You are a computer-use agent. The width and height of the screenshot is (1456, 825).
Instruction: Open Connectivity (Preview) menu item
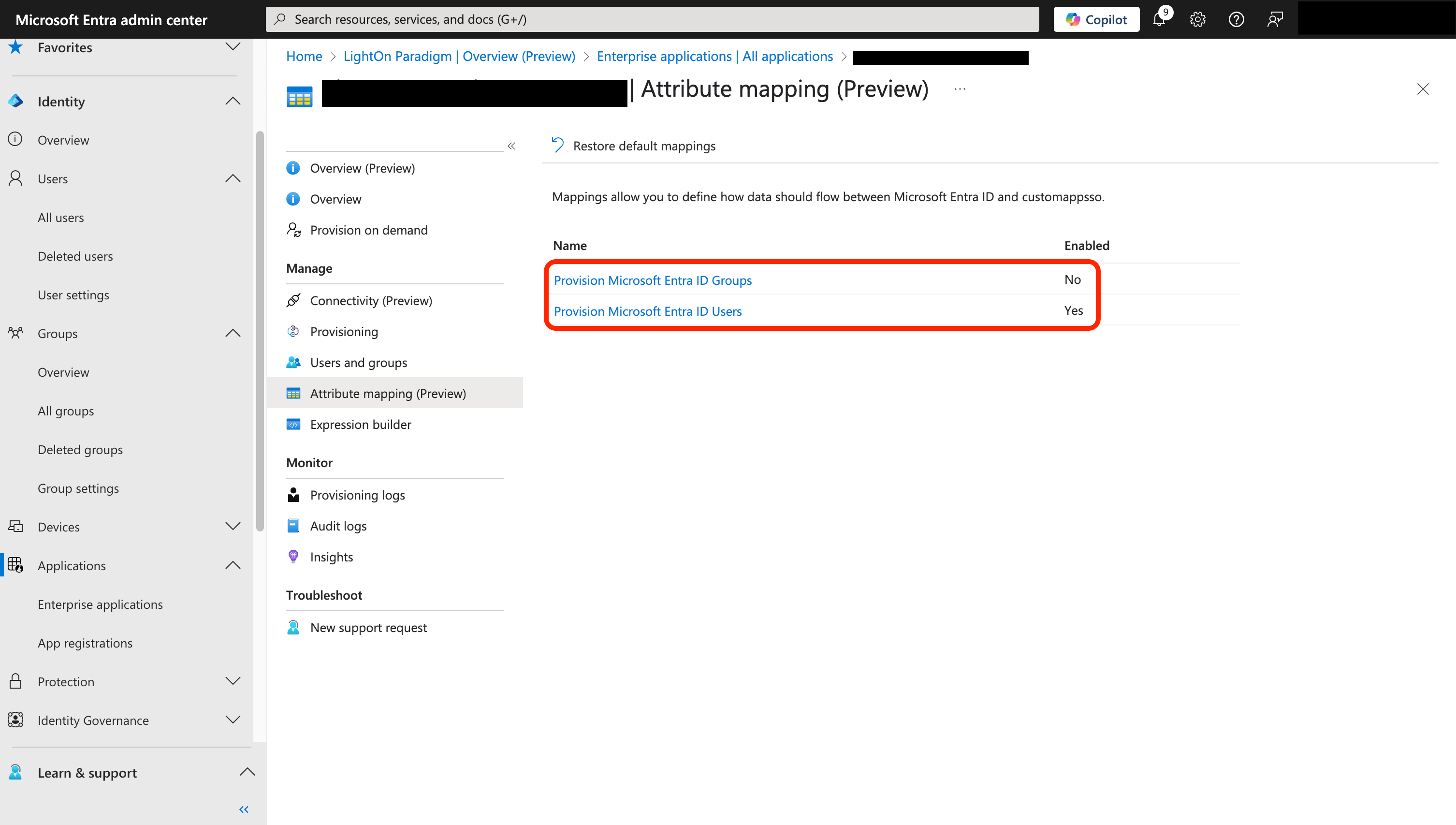[x=371, y=301]
